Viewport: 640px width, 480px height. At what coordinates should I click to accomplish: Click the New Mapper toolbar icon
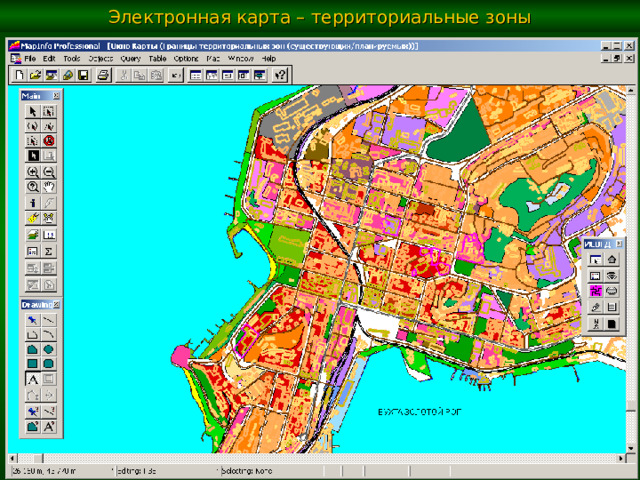[x=212, y=75]
